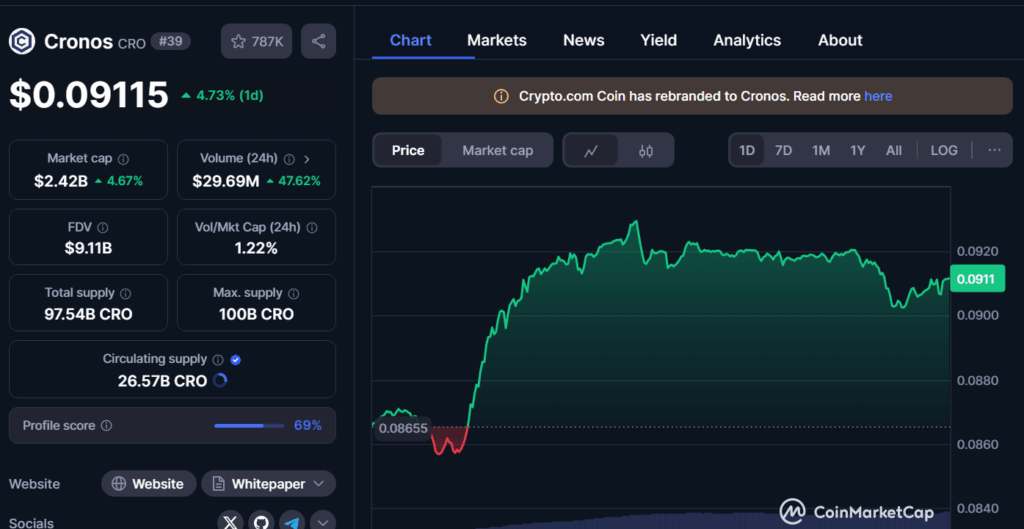Open chart more options ellipsis
Viewport: 1024px width, 529px height.
[x=994, y=151]
